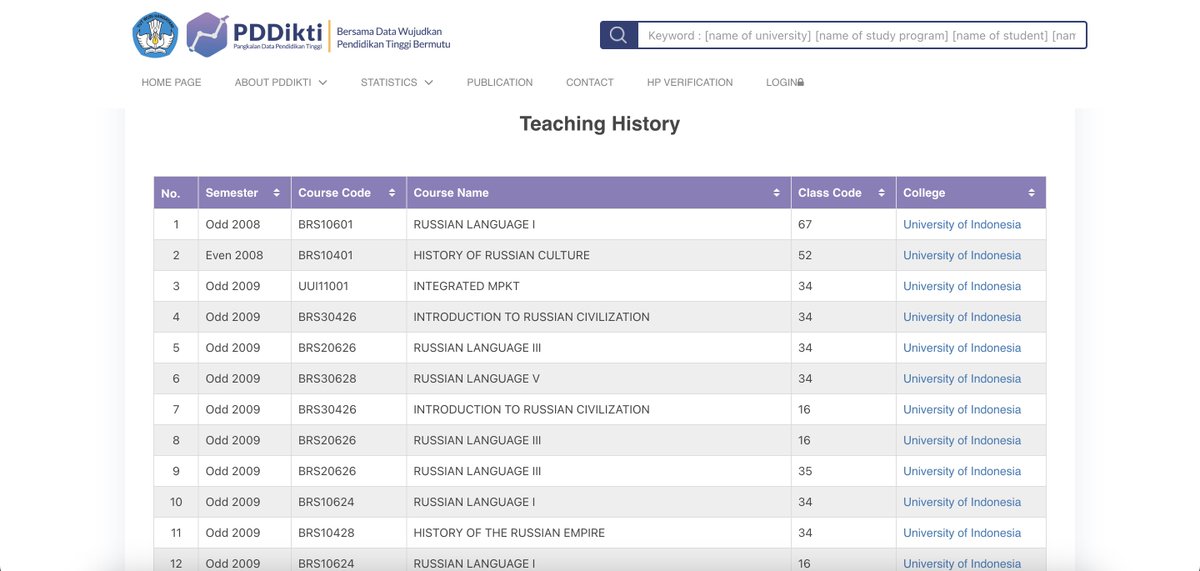Click RUSSIAN LANGUAGE I in row 10

[x=474, y=502]
